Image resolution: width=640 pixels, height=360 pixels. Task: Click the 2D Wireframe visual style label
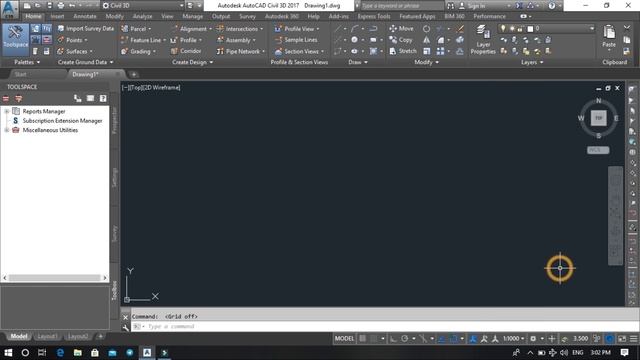coord(161,87)
